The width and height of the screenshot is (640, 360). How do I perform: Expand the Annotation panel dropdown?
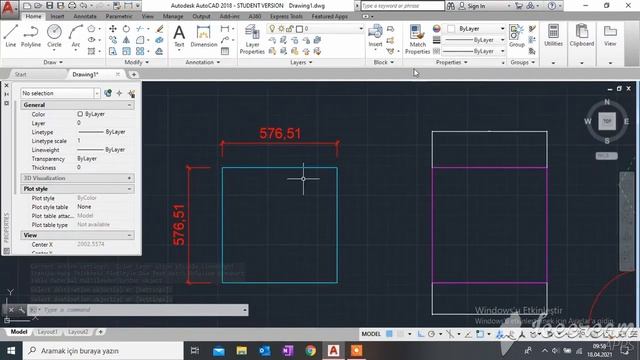coord(203,62)
